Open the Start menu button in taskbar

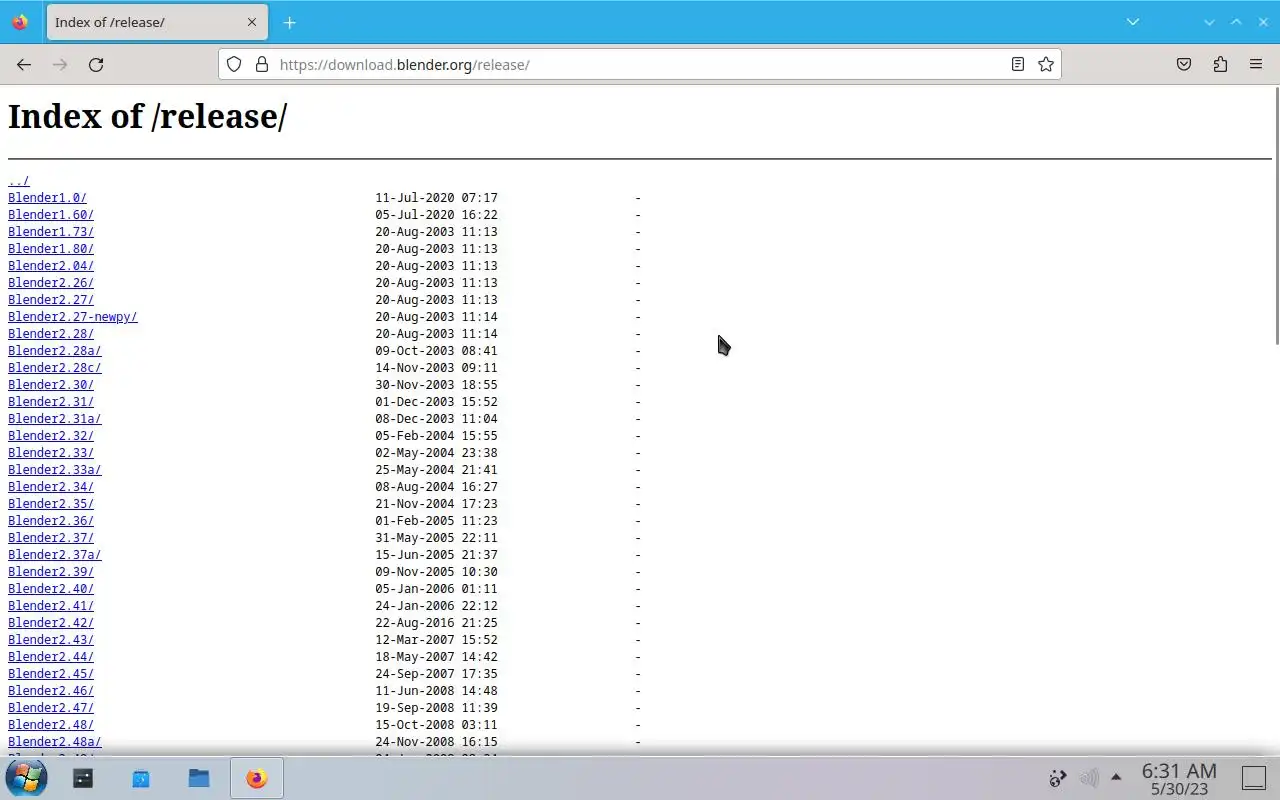click(26, 777)
